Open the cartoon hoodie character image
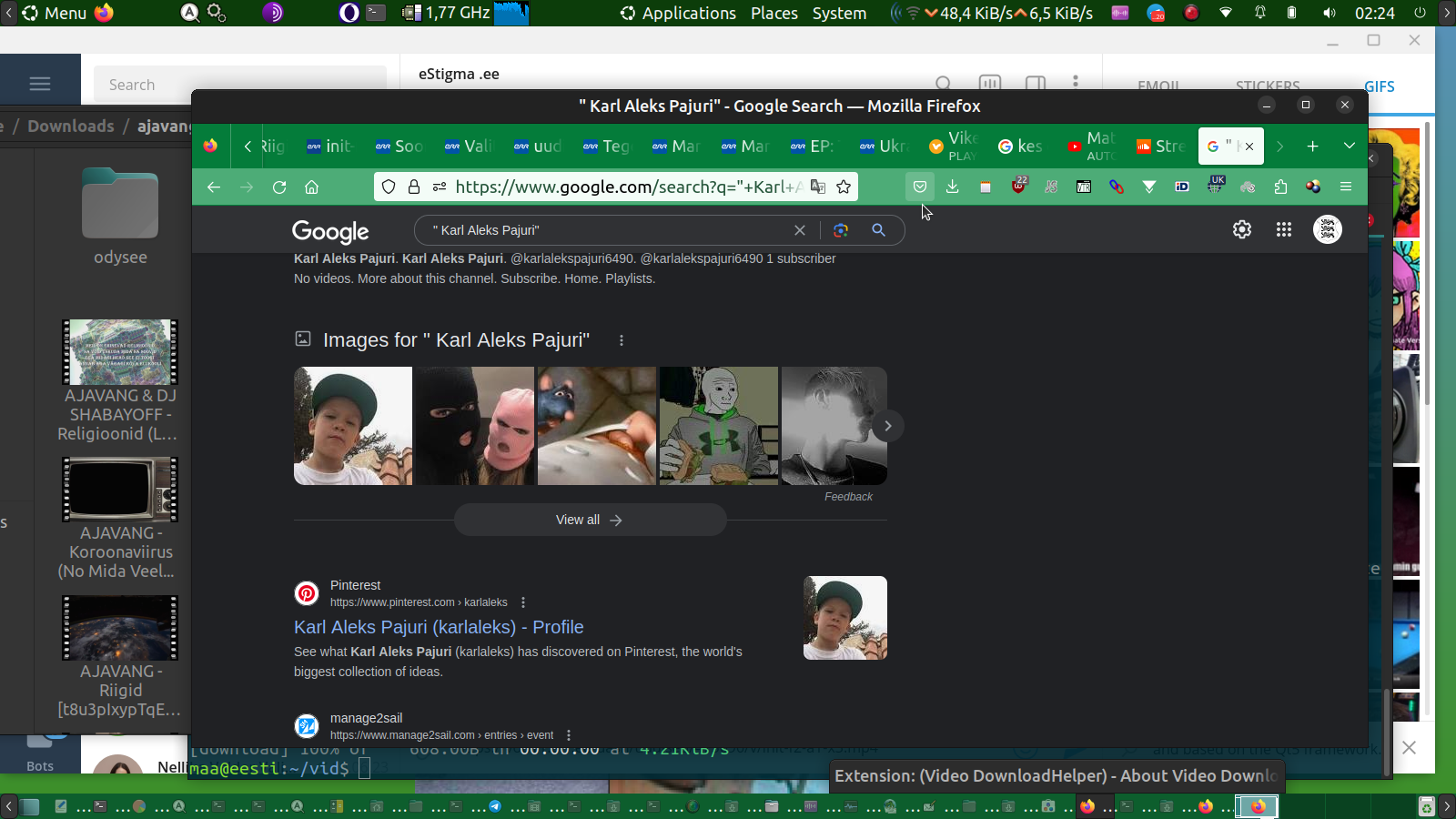1456x819 pixels. (x=719, y=426)
